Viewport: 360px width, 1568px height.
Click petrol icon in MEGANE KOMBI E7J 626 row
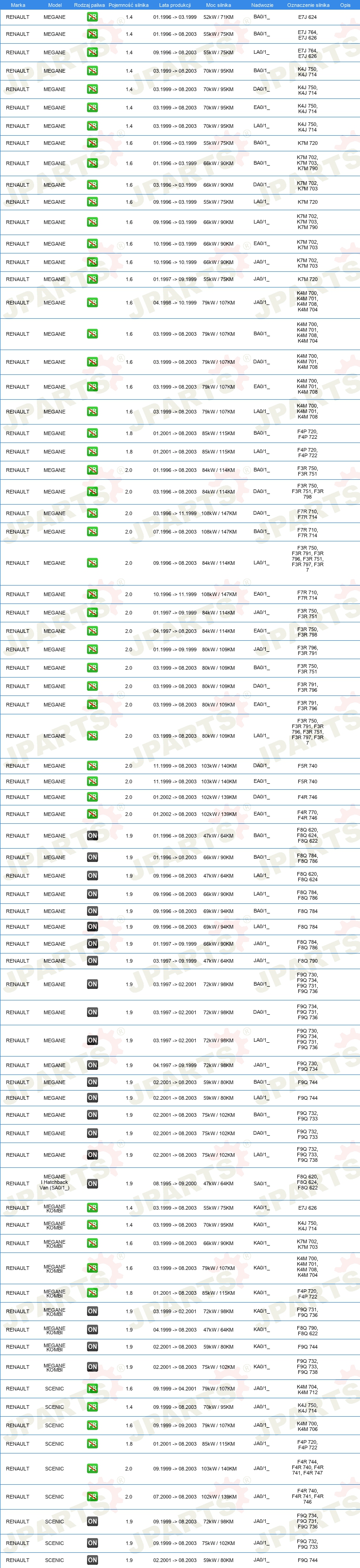tap(92, 1208)
